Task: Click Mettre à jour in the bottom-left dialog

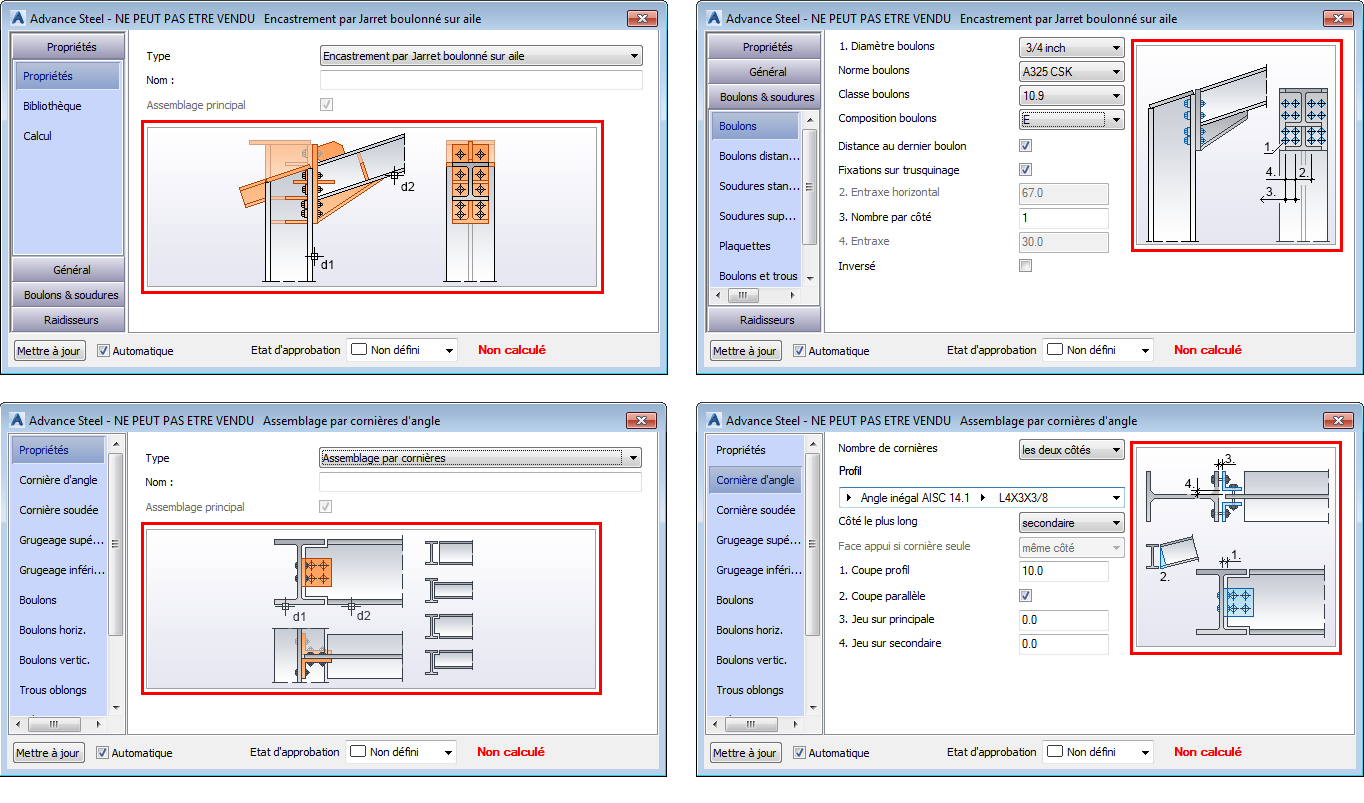Action: [x=49, y=753]
